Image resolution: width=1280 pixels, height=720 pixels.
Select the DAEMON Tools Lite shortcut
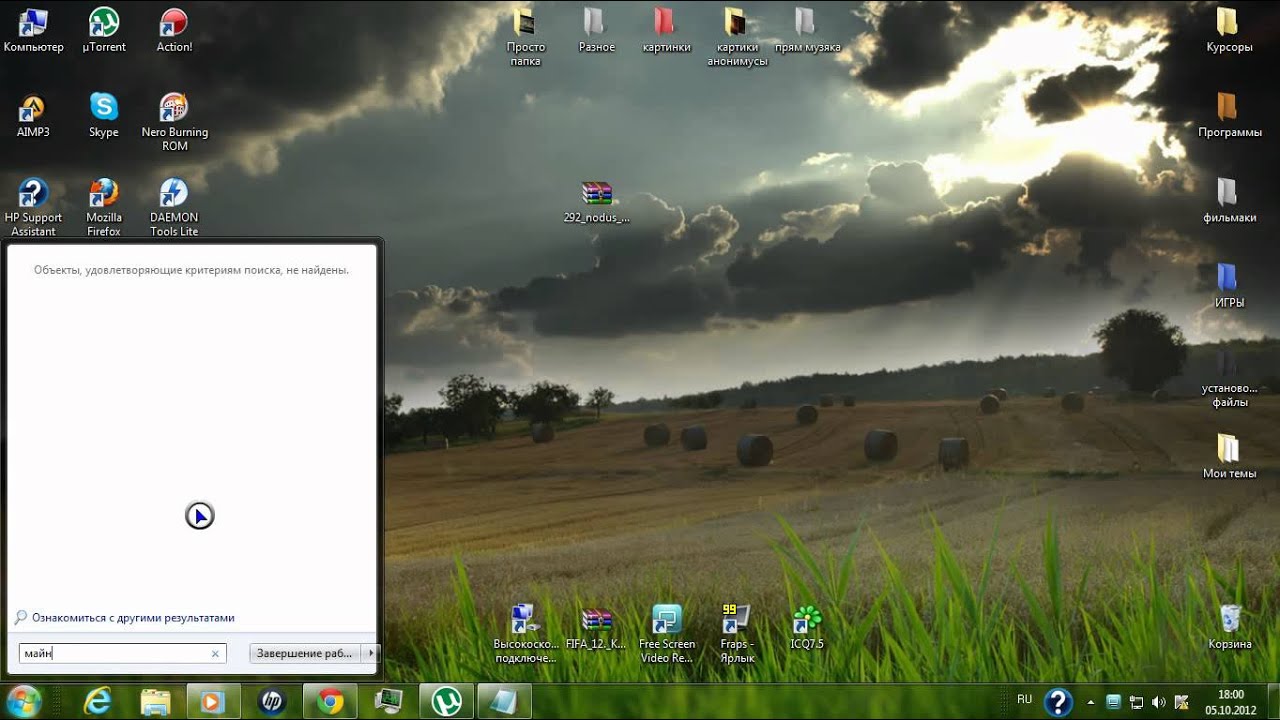(x=174, y=192)
